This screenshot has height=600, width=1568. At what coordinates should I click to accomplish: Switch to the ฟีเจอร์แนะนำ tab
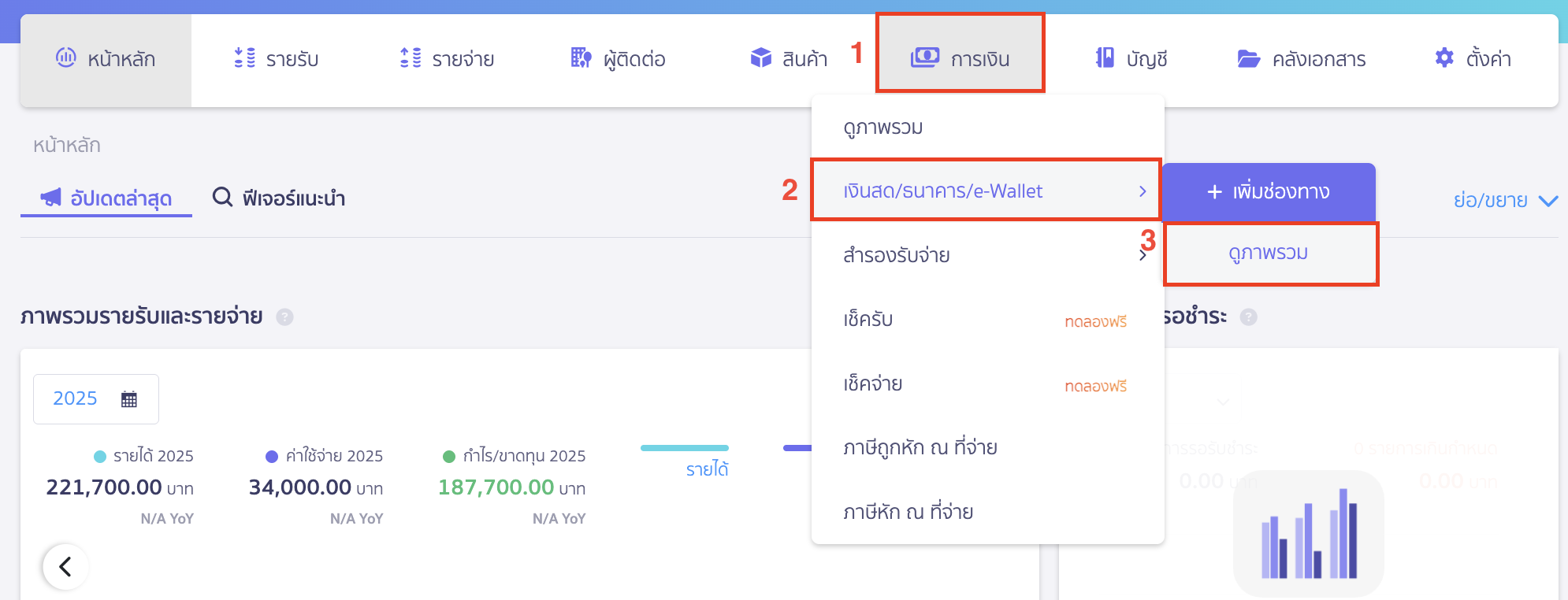pyautogui.click(x=279, y=198)
